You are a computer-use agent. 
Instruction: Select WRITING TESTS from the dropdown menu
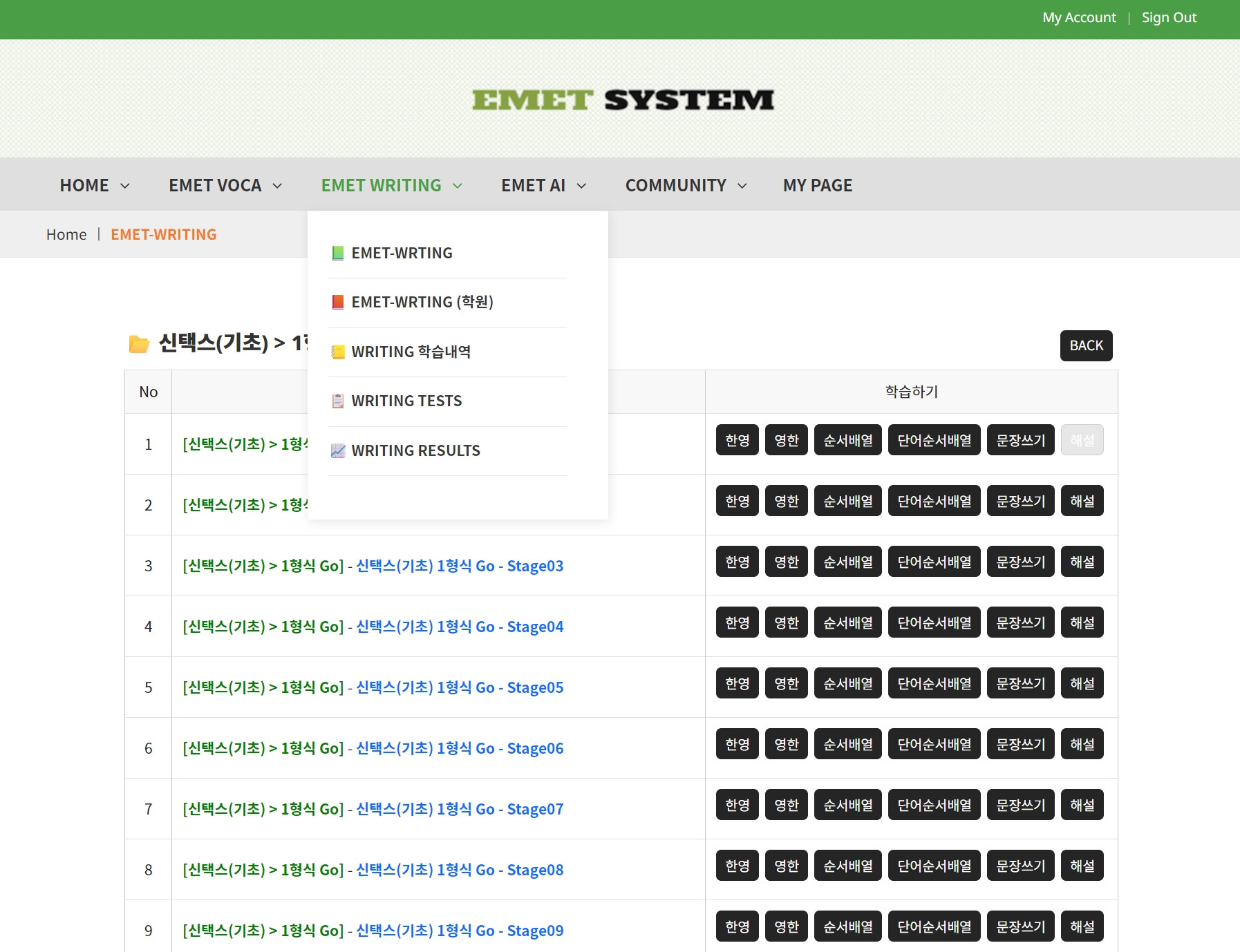point(406,401)
